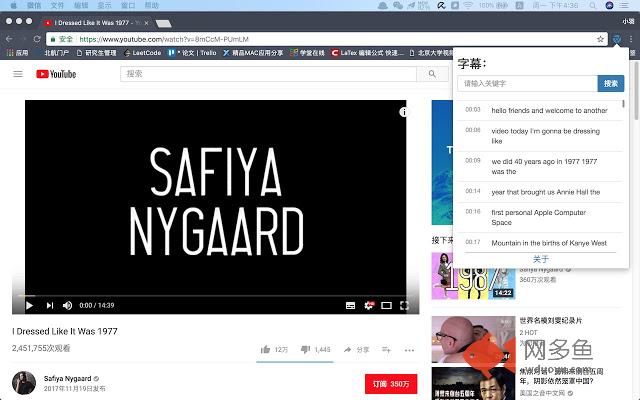Open the Safiya Nygaard channel name link
The height and width of the screenshot is (400, 640).
(x=68, y=378)
